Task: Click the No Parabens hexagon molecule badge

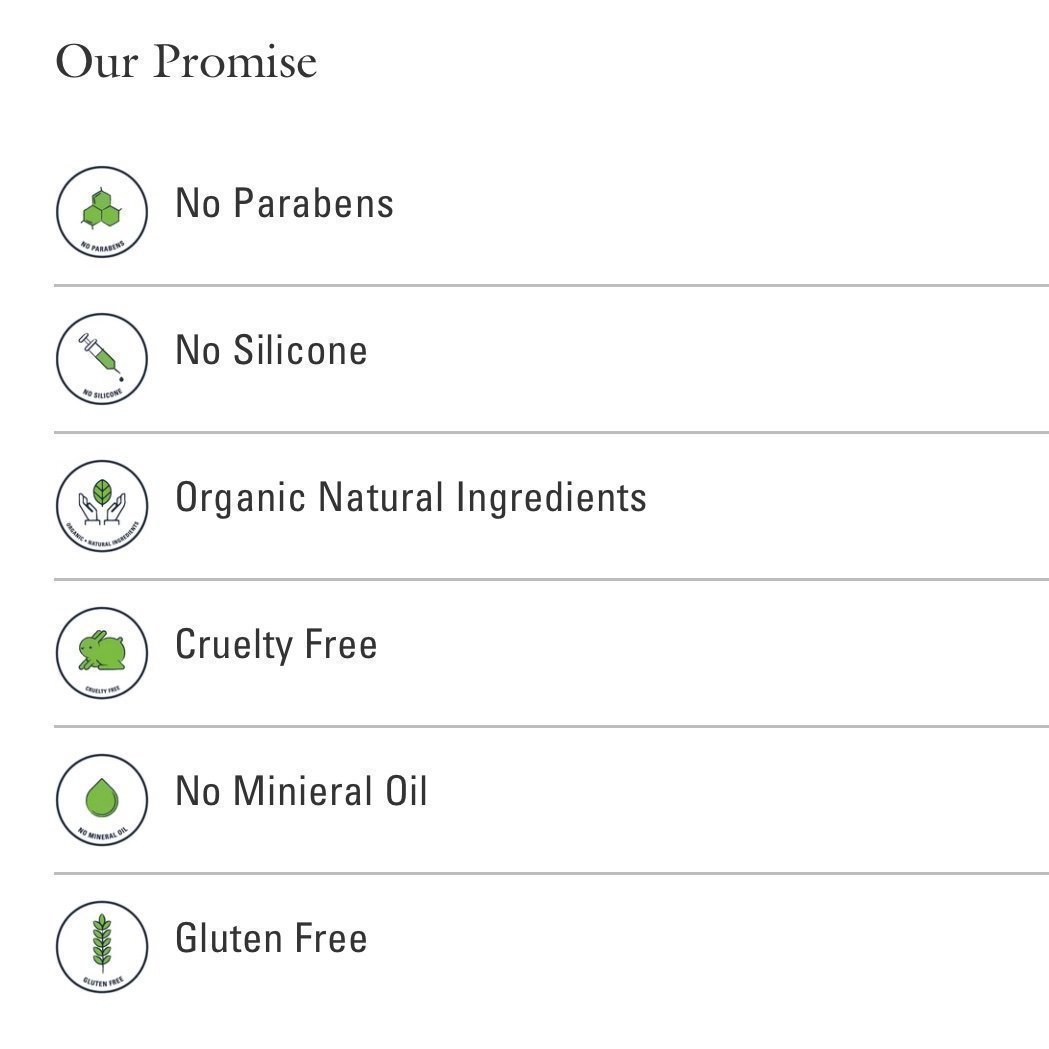Action: [x=102, y=211]
